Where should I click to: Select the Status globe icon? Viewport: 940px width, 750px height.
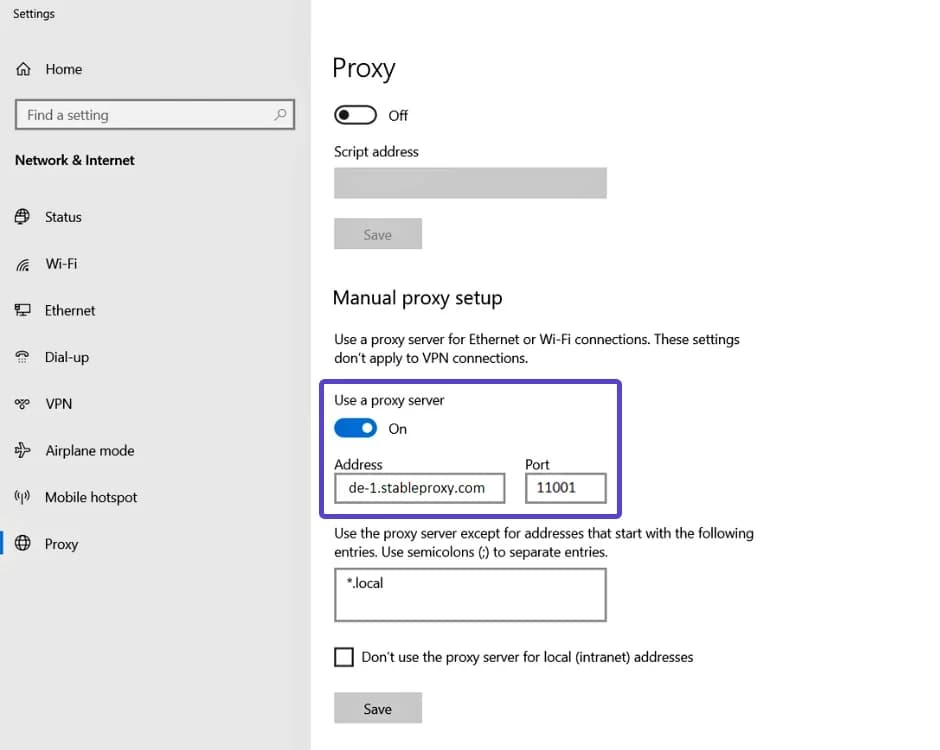22,217
